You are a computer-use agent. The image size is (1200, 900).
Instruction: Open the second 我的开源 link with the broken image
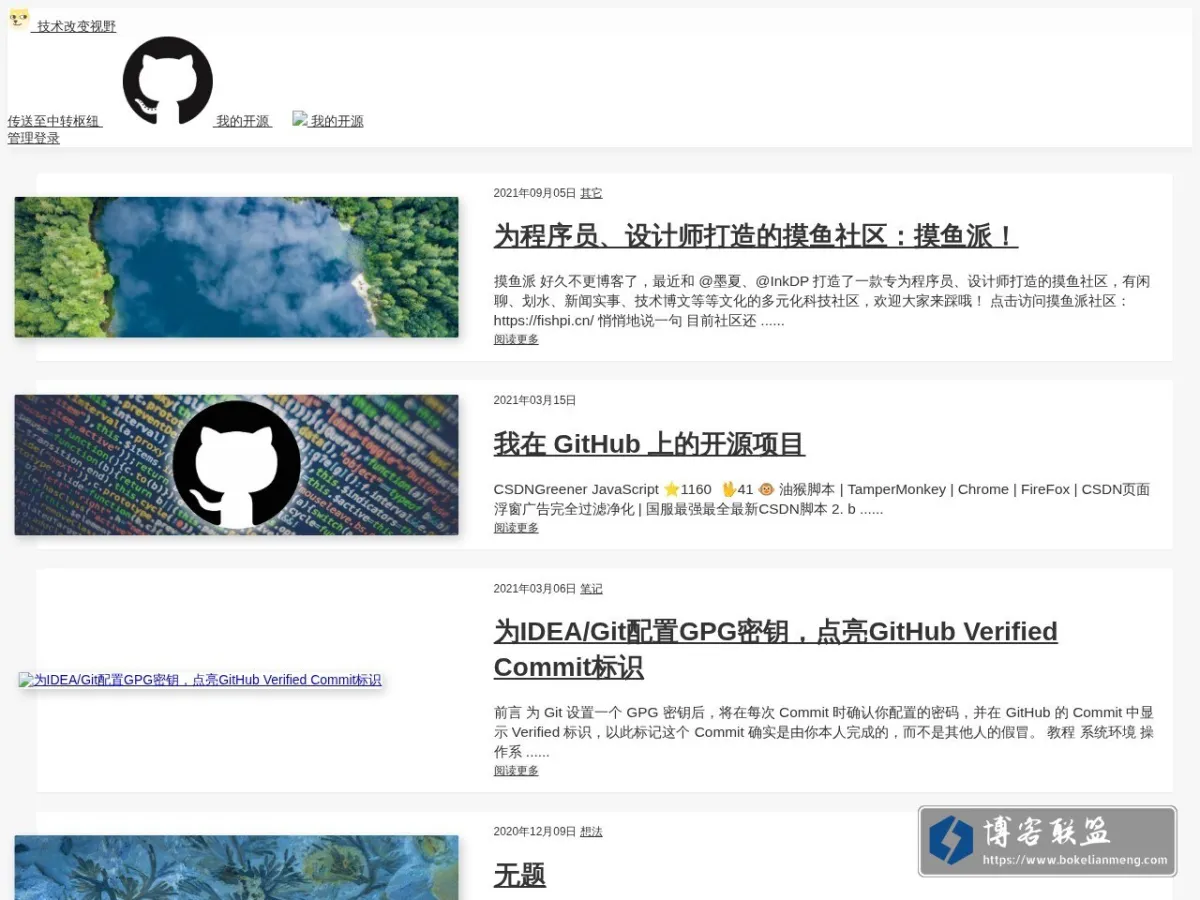(337, 121)
